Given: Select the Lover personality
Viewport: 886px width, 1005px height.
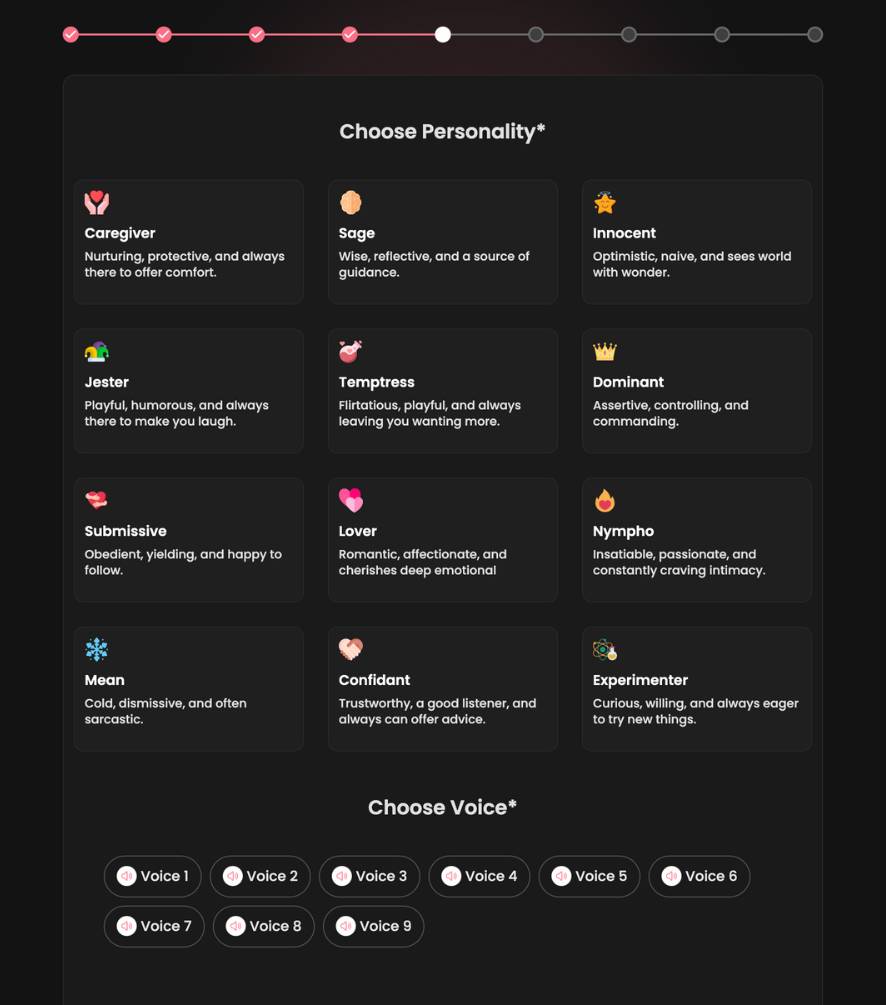Looking at the screenshot, I should click(442, 540).
